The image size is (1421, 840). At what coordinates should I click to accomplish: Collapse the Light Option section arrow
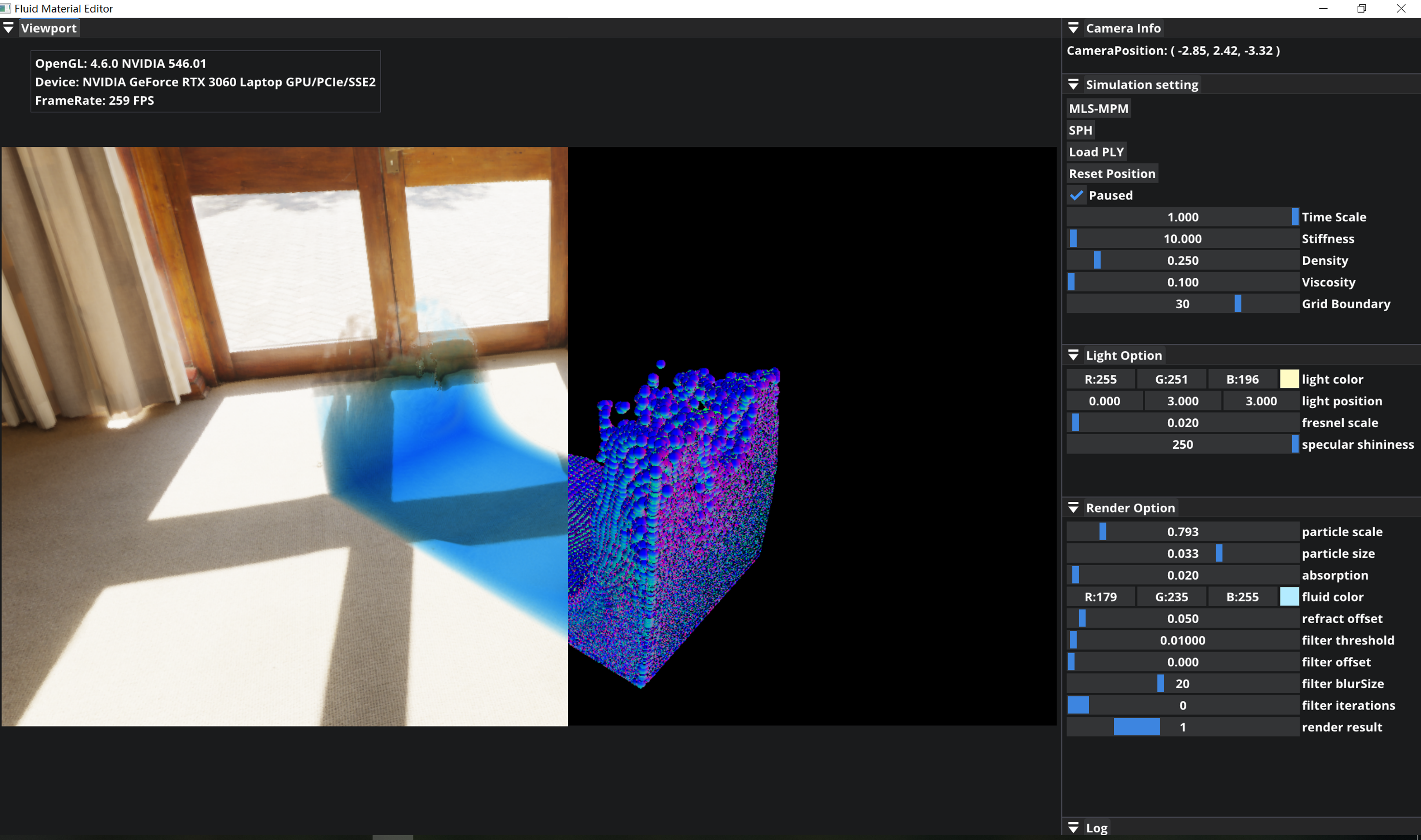1073,356
